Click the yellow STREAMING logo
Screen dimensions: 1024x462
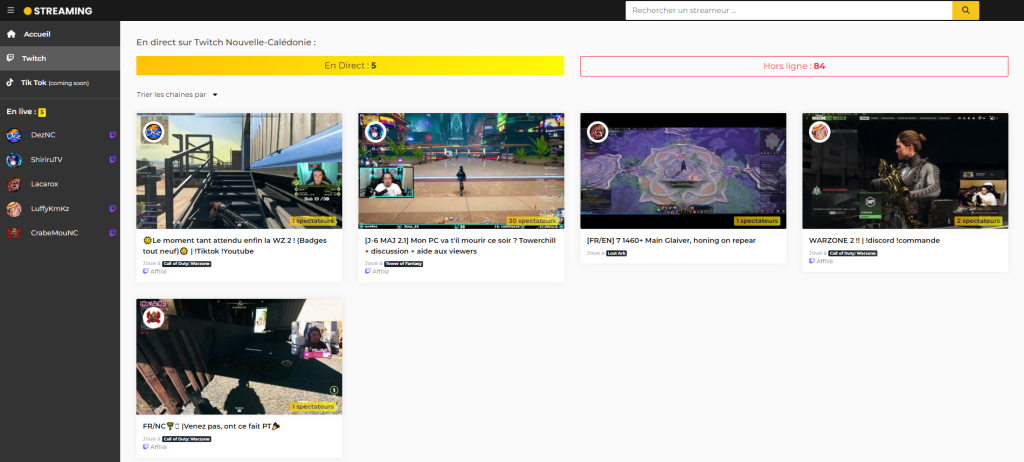click(x=58, y=11)
